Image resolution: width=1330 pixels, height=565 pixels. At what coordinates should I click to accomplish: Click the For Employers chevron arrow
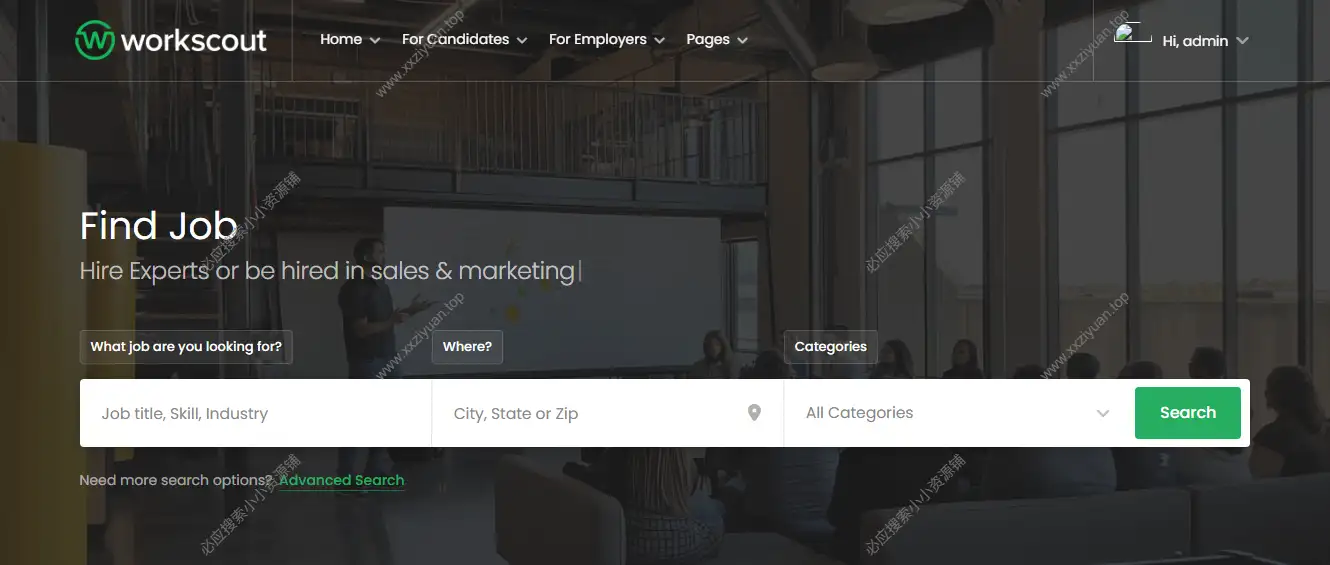659,41
